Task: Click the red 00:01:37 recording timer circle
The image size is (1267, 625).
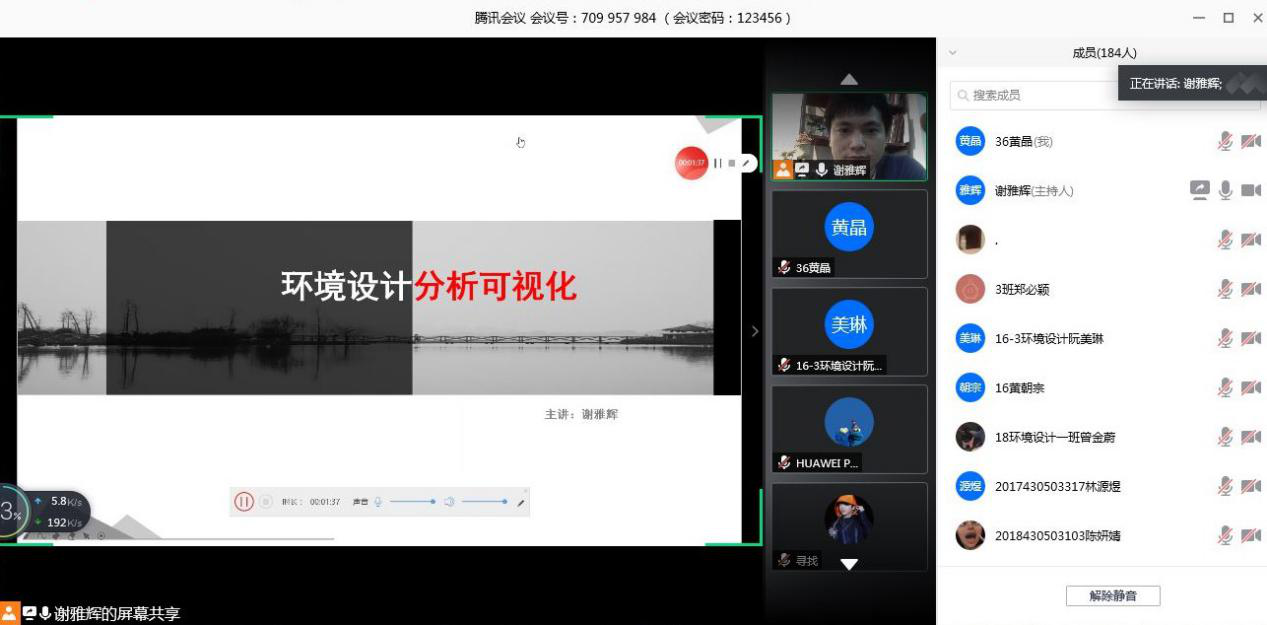Action: tap(691, 163)
